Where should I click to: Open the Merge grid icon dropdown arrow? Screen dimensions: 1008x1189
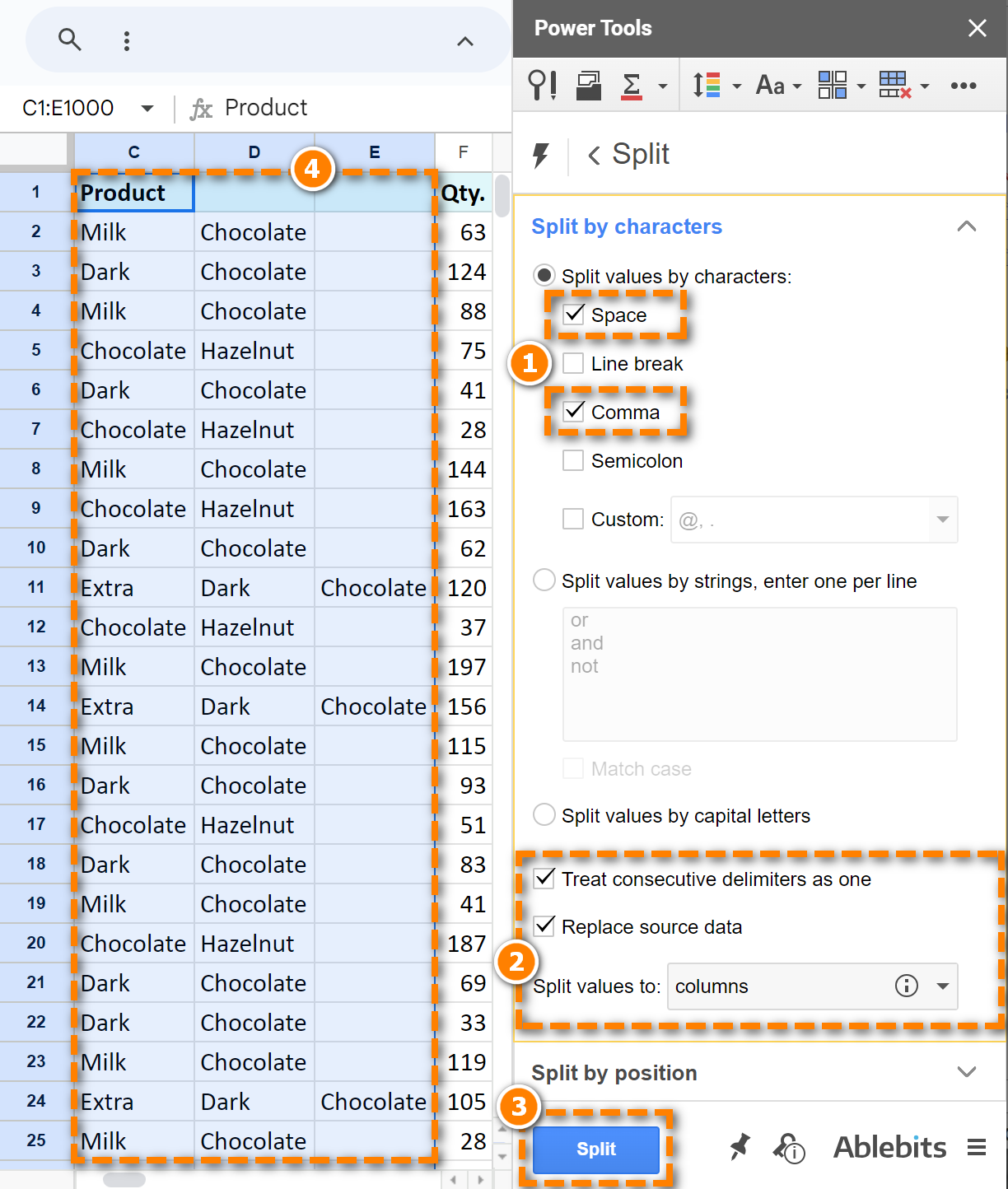pyautogui.click(x=861, y=86)
